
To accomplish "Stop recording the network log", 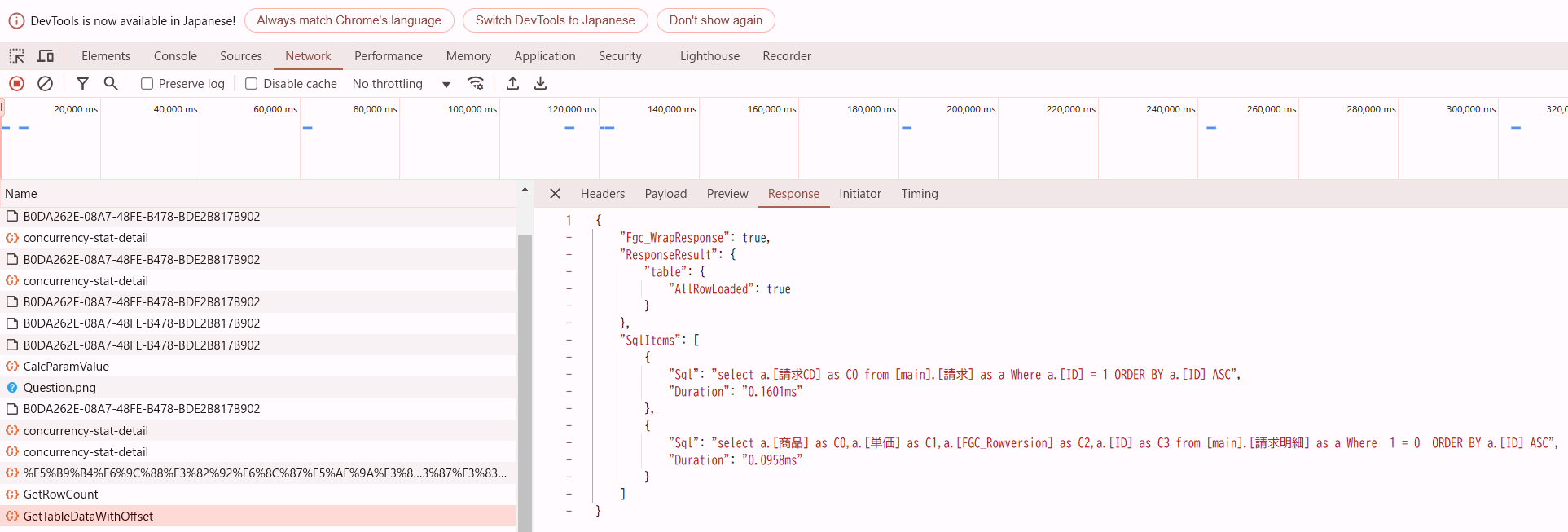I will click(17, 84).
